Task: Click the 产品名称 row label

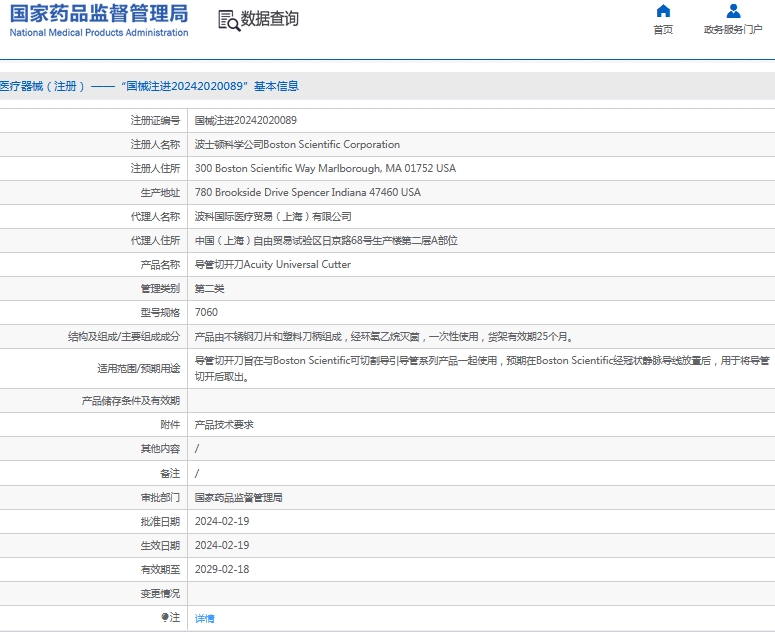Action: click(160, 264)
